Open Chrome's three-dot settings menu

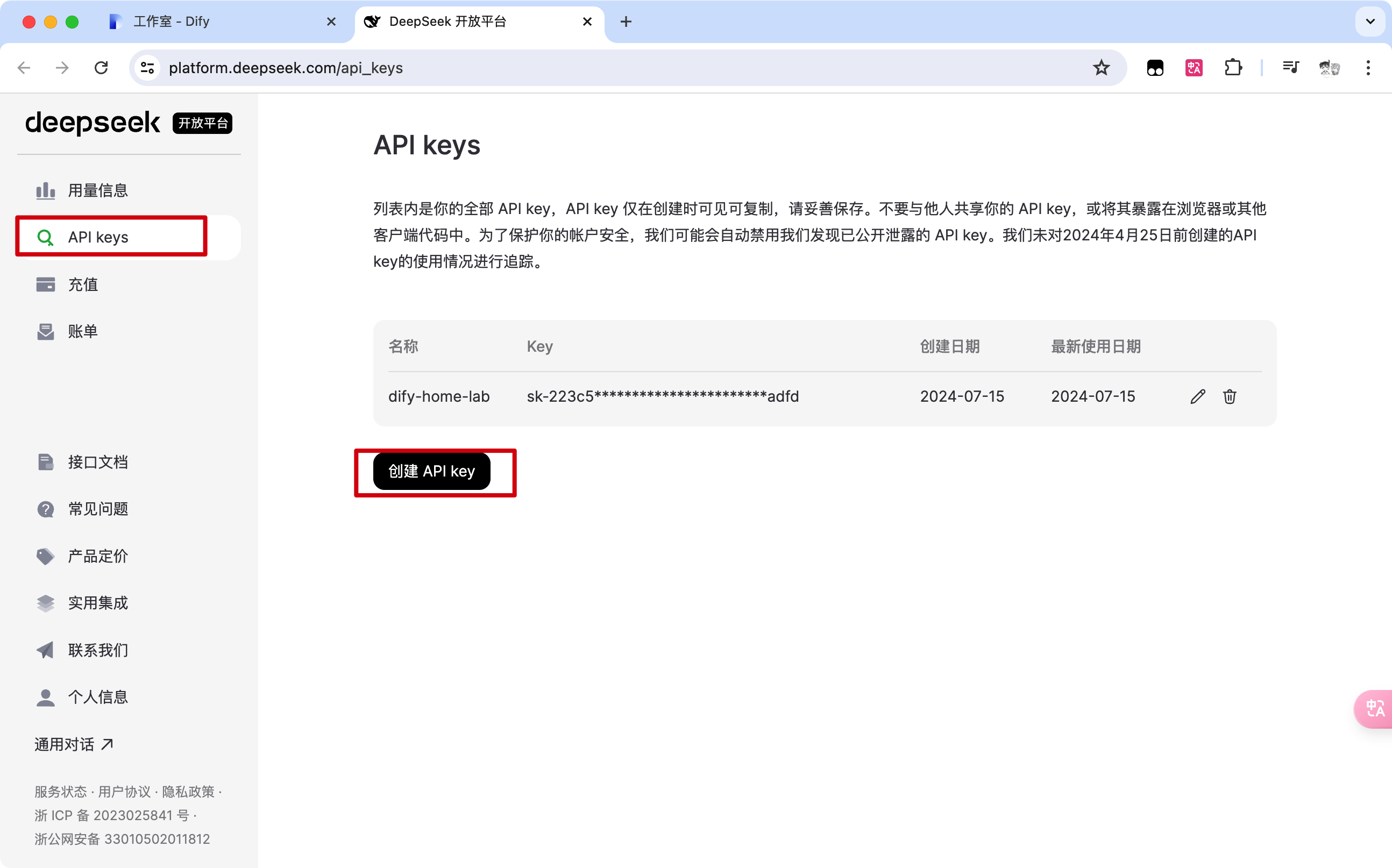(1368, 68)
